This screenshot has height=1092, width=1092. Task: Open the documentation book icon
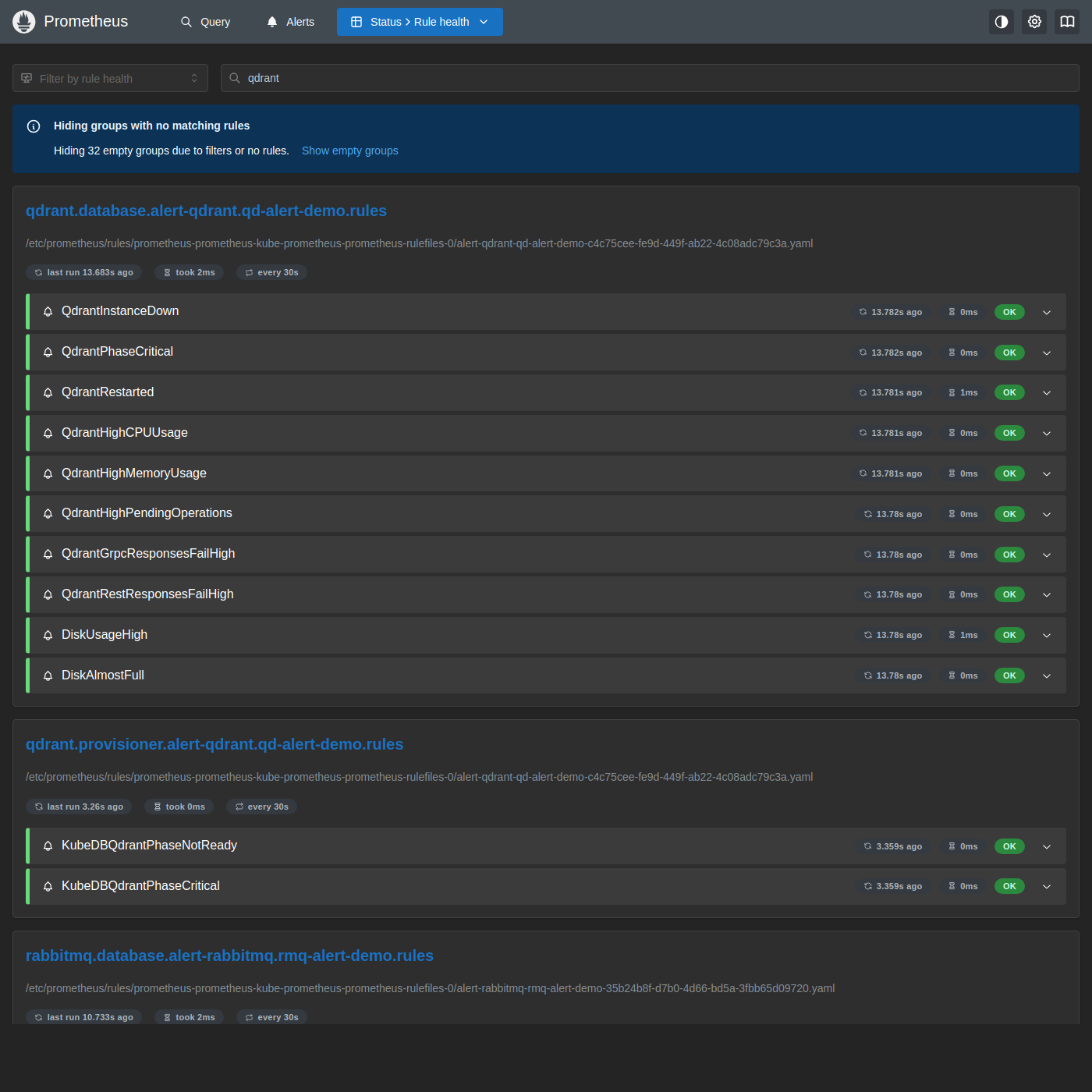(1067, 22)
